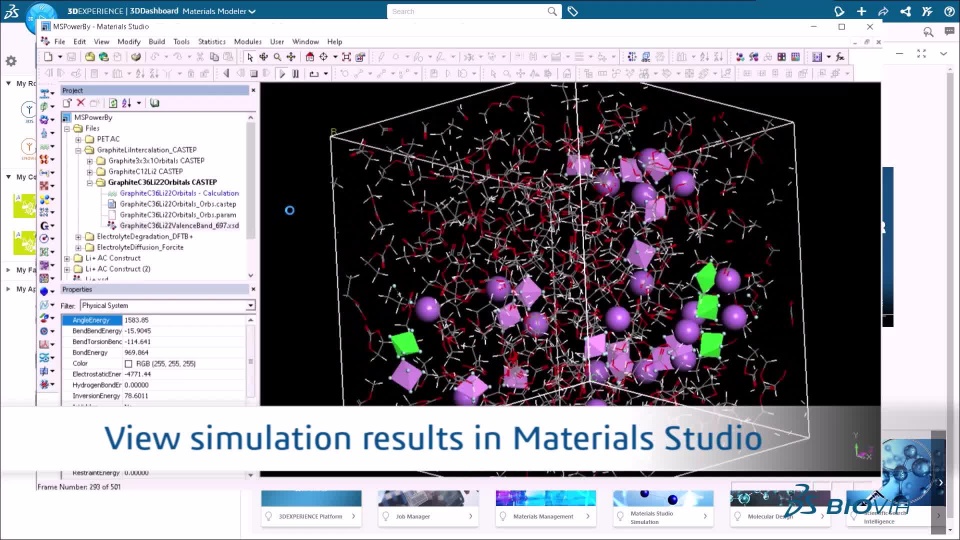Click the New document toolbar icon
The image size is (960, 540).
48,57
